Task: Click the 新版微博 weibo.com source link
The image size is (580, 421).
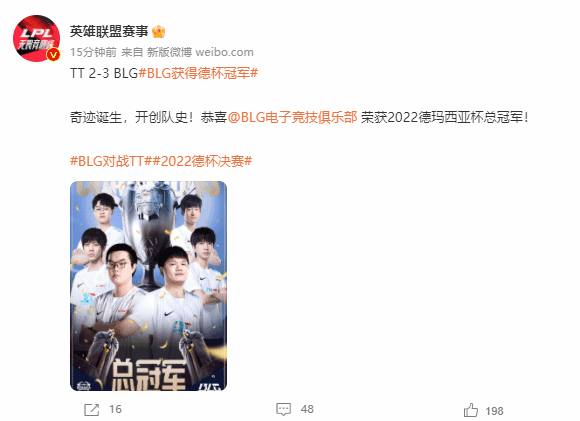Action: [200, 52]
